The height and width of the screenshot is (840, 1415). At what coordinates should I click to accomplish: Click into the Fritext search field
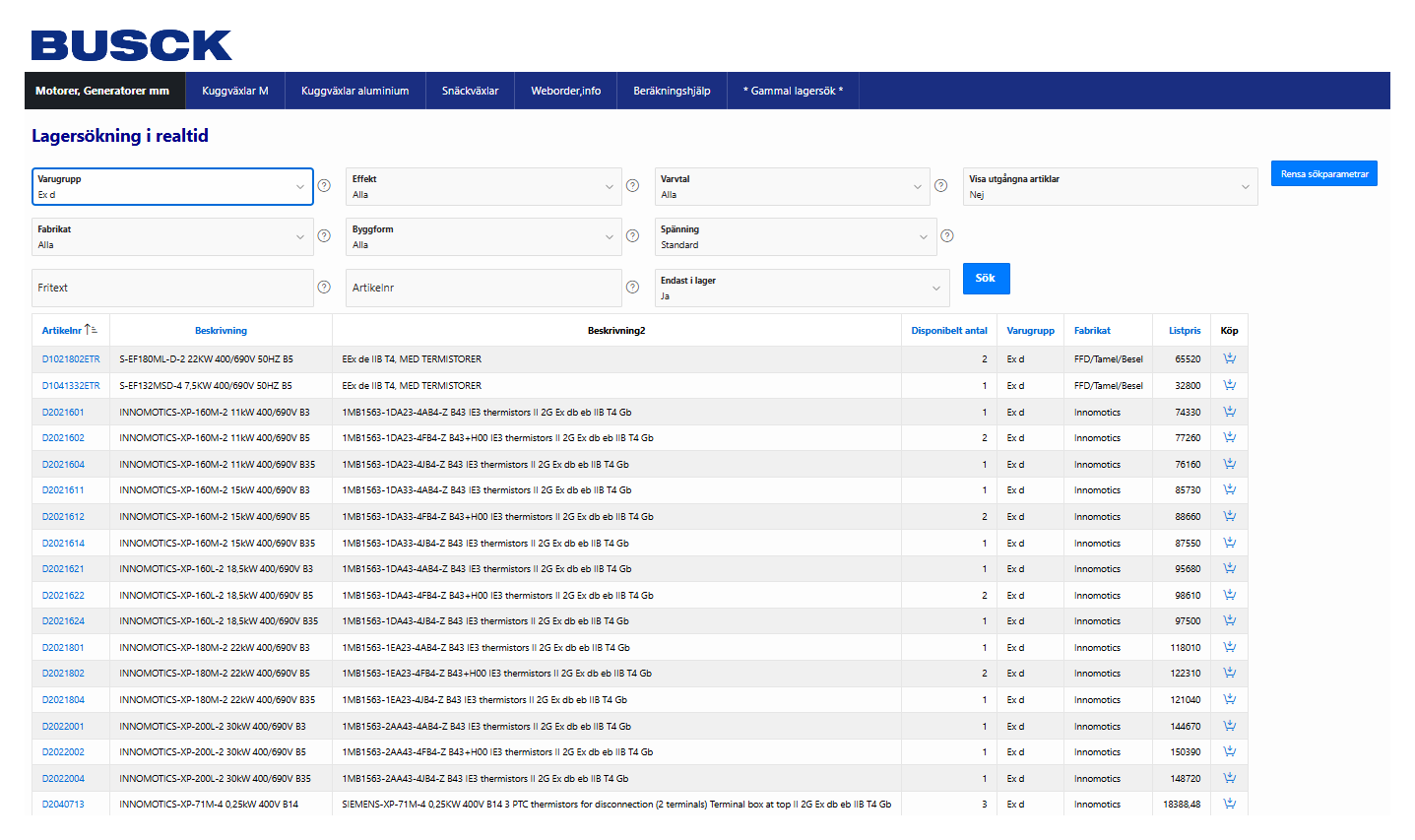[172, 288]
